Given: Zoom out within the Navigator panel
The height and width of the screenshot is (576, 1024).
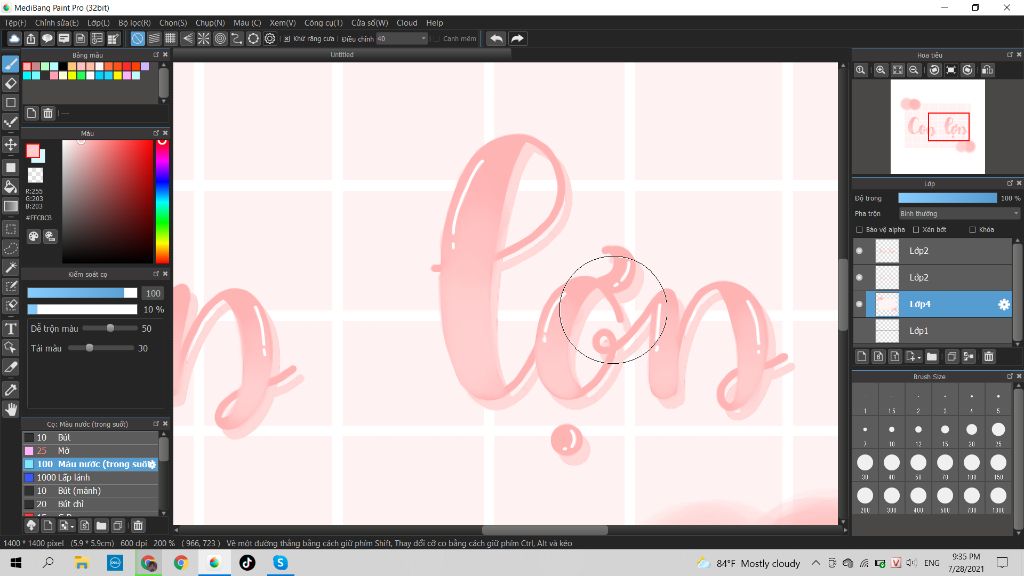Looking at the screenshot, I should tap(914, 70).
